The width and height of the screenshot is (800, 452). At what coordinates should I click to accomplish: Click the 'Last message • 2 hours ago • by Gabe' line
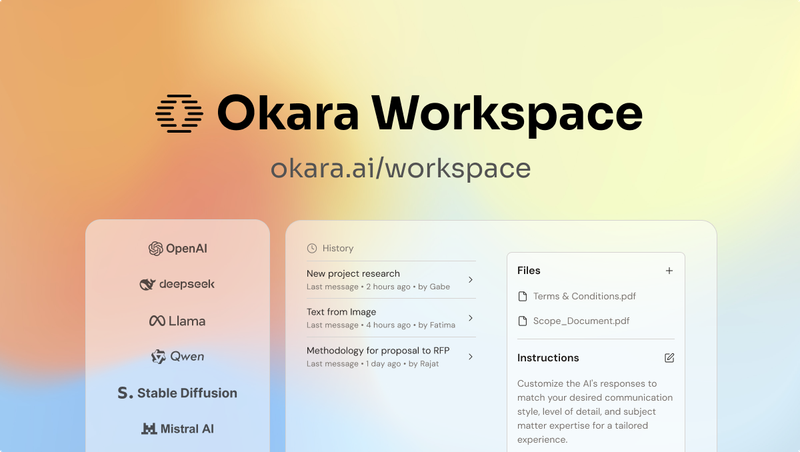point(378,287)
